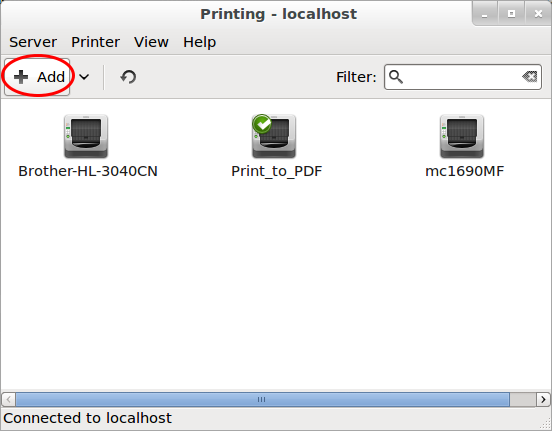Click the Connected to localhost status text

click(87, 418)
